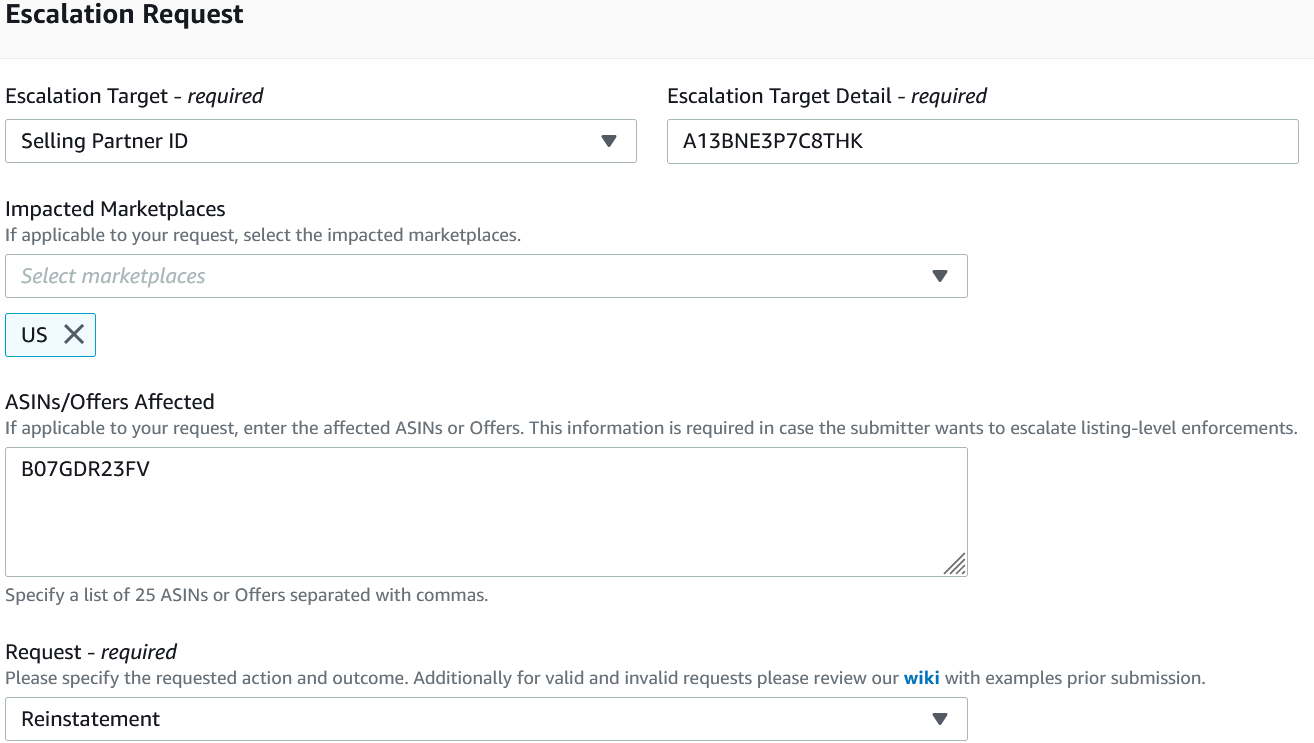Click the impacted marketplaces helper description
The width and height of the screenshot is (1314, 743).
click(x=263, y=236)
